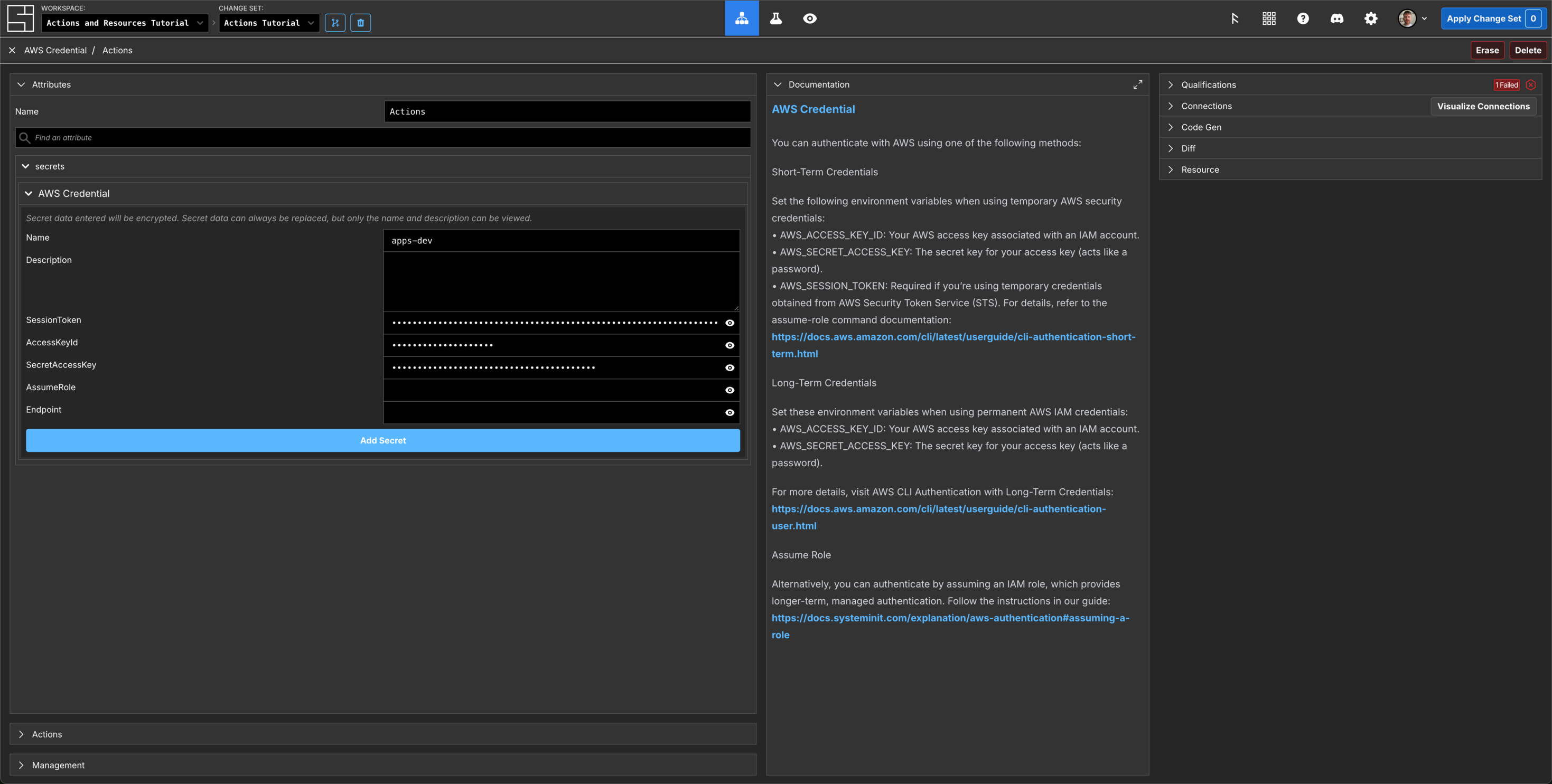Open the Discord community icon

pos(1337,18)
